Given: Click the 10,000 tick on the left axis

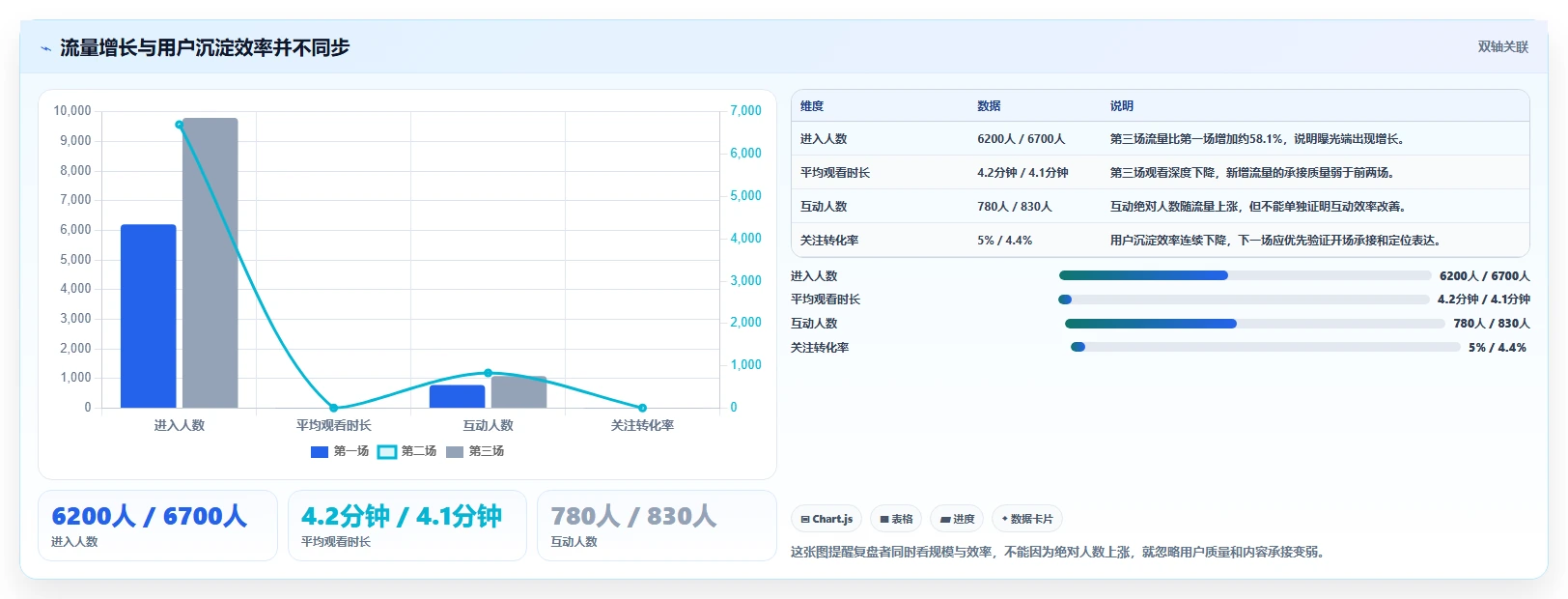Looking at the screenshot, I should pyautogui.click(x=72, y=111).
